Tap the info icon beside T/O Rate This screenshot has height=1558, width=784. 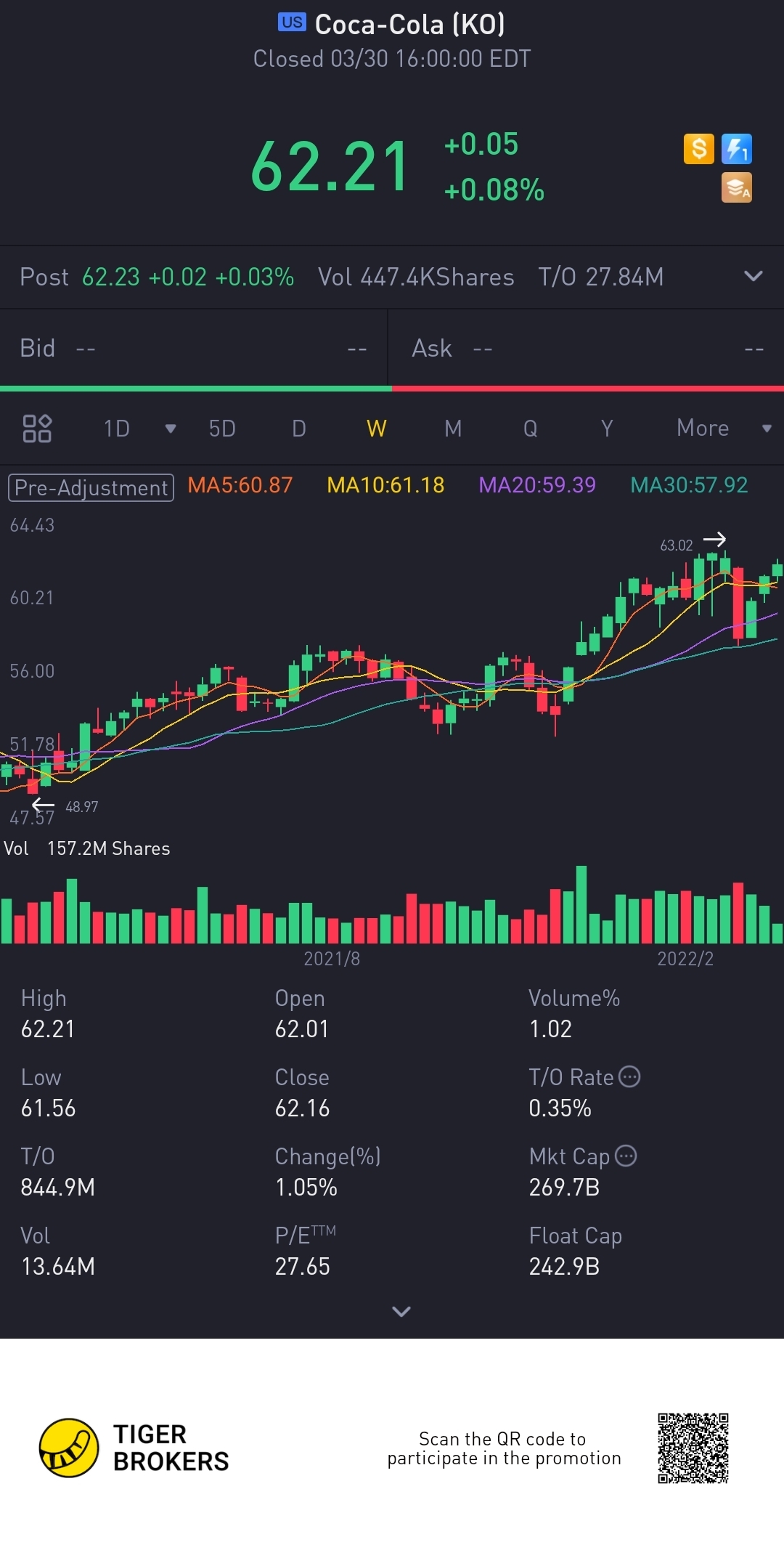coord(629,1076)
